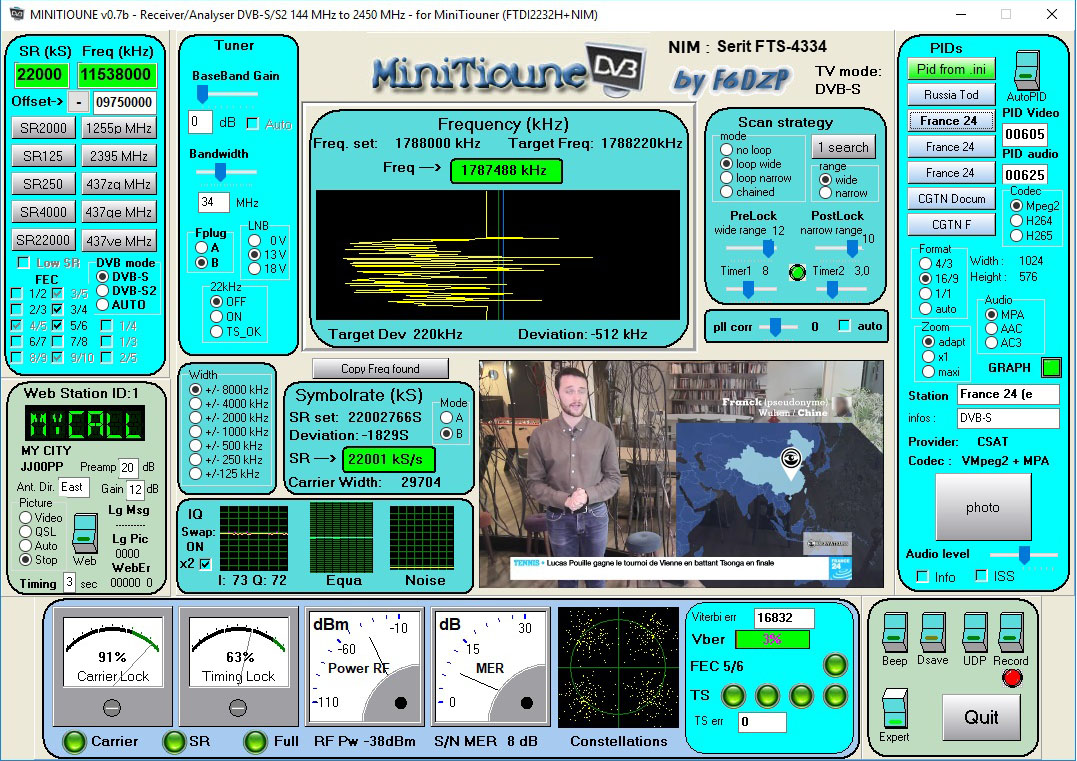Click the Station name field

(x=1008, y=394)
